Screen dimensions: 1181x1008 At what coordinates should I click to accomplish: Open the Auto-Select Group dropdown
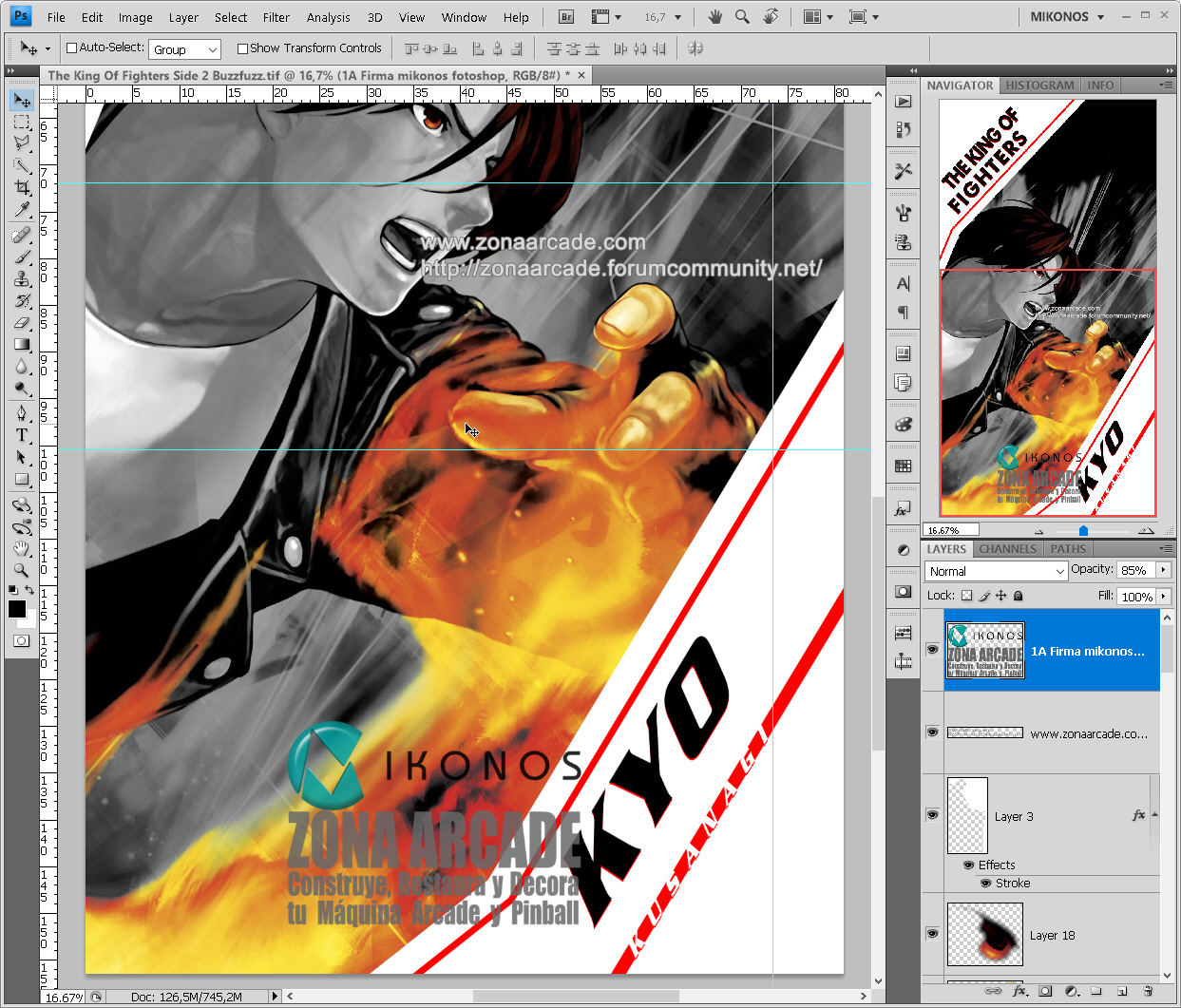click(185, 49)
